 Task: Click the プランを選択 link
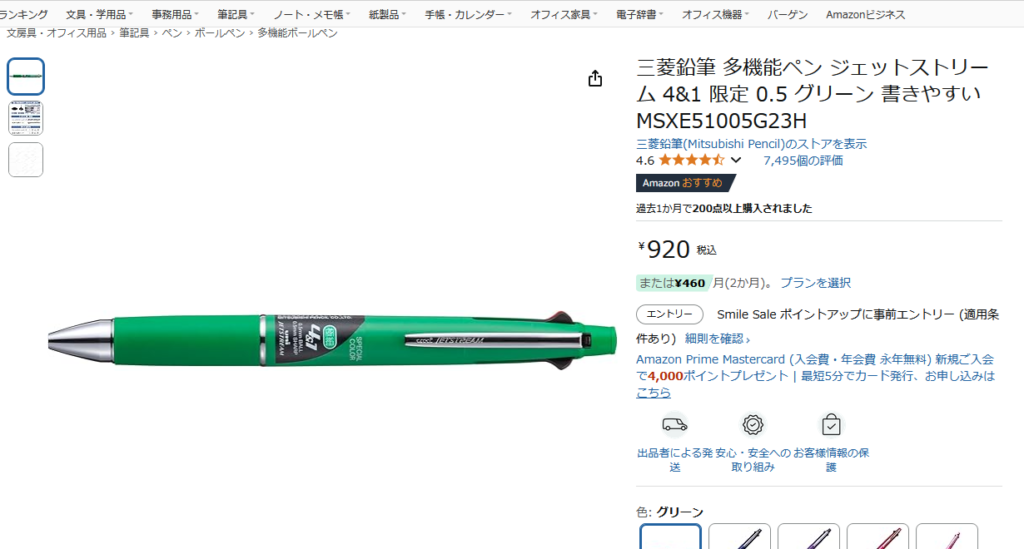[816, 283]
